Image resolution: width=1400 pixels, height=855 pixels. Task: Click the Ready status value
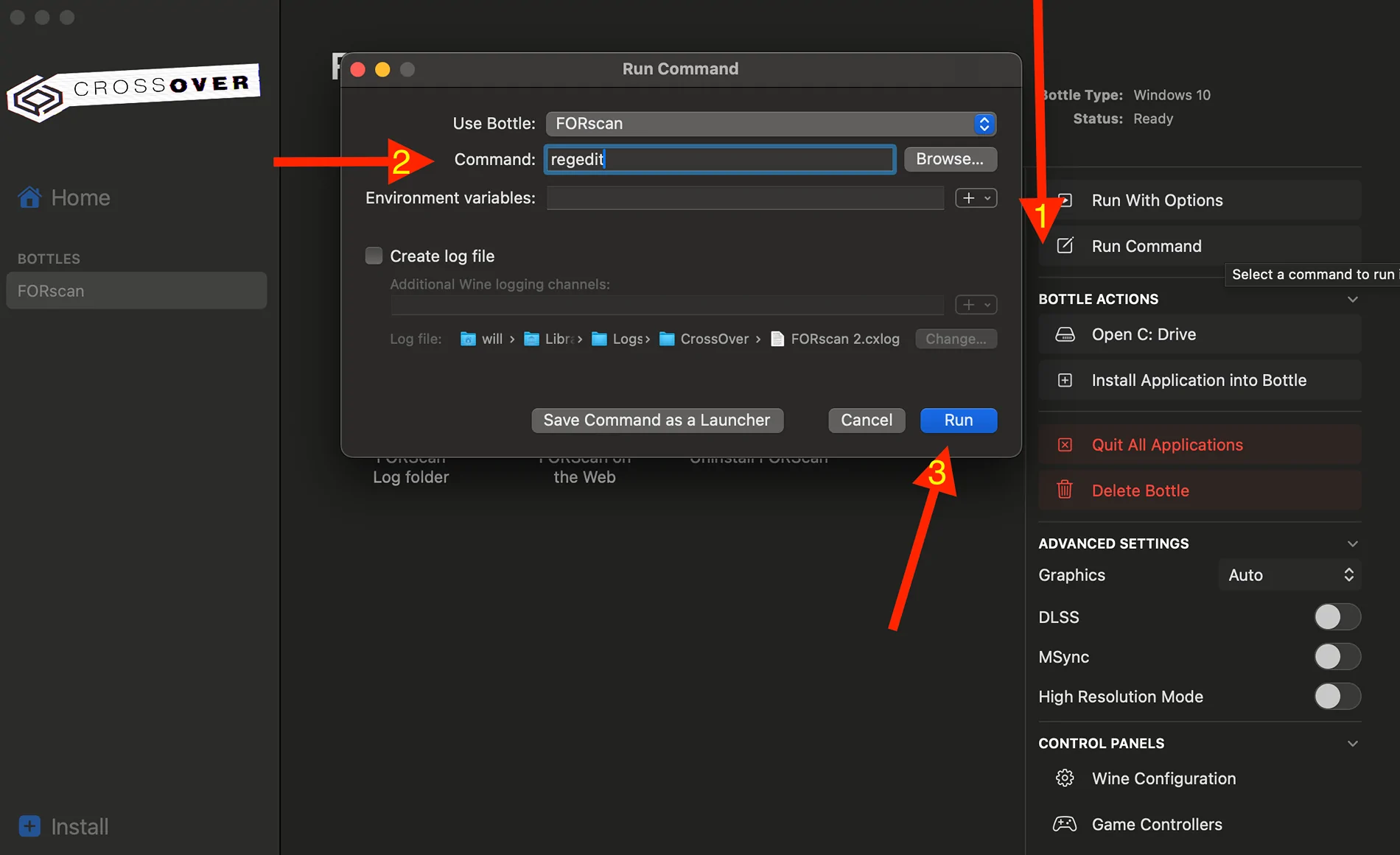point(1152,119)
